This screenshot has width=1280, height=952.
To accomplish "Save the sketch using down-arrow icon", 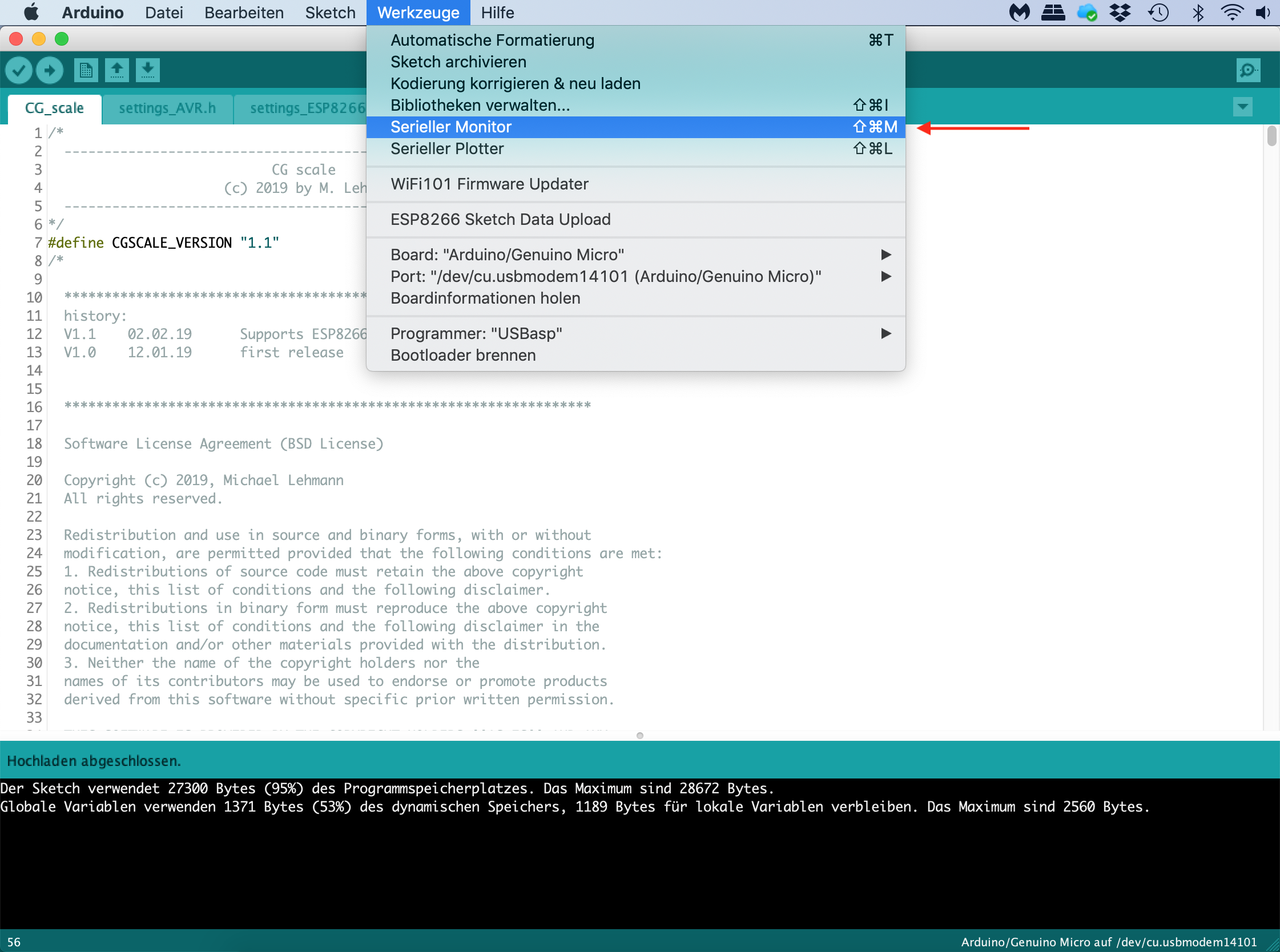I will tap(148, 70).
